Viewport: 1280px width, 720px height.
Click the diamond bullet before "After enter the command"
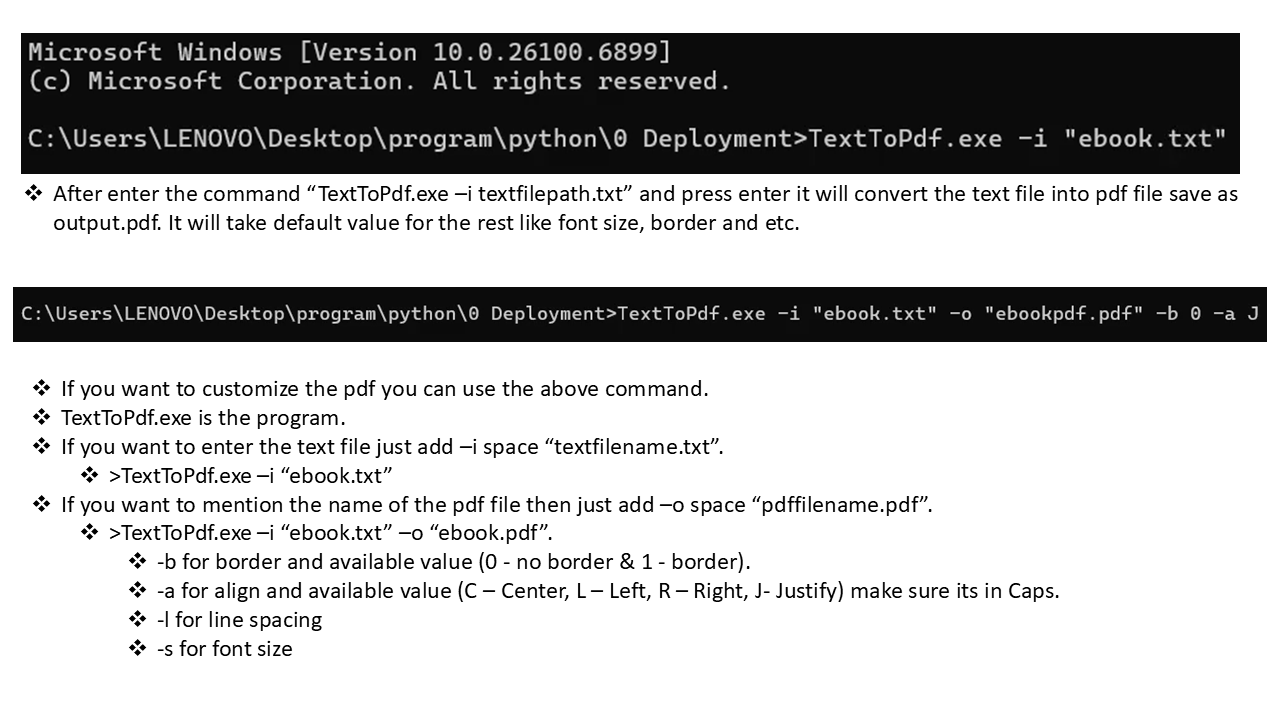click(34, 193)
